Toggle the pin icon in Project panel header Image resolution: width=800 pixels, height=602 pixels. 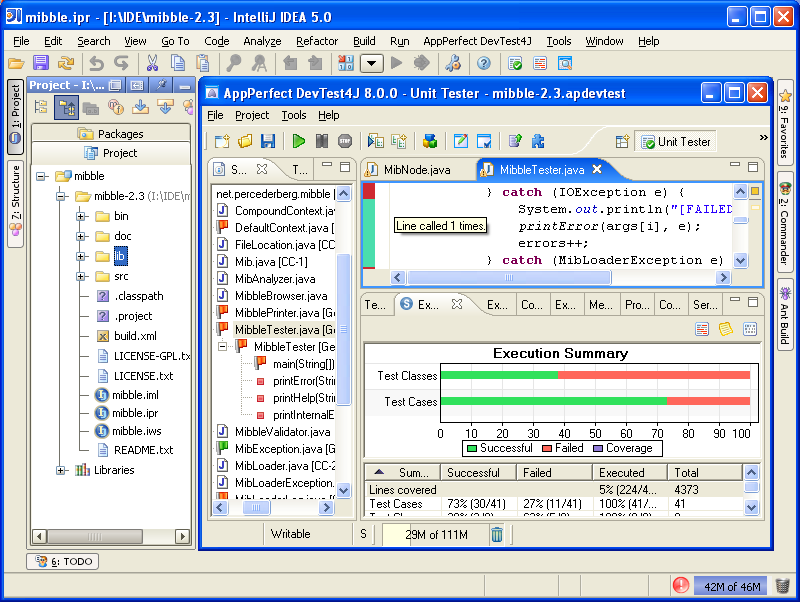click(x=161, y=85)
